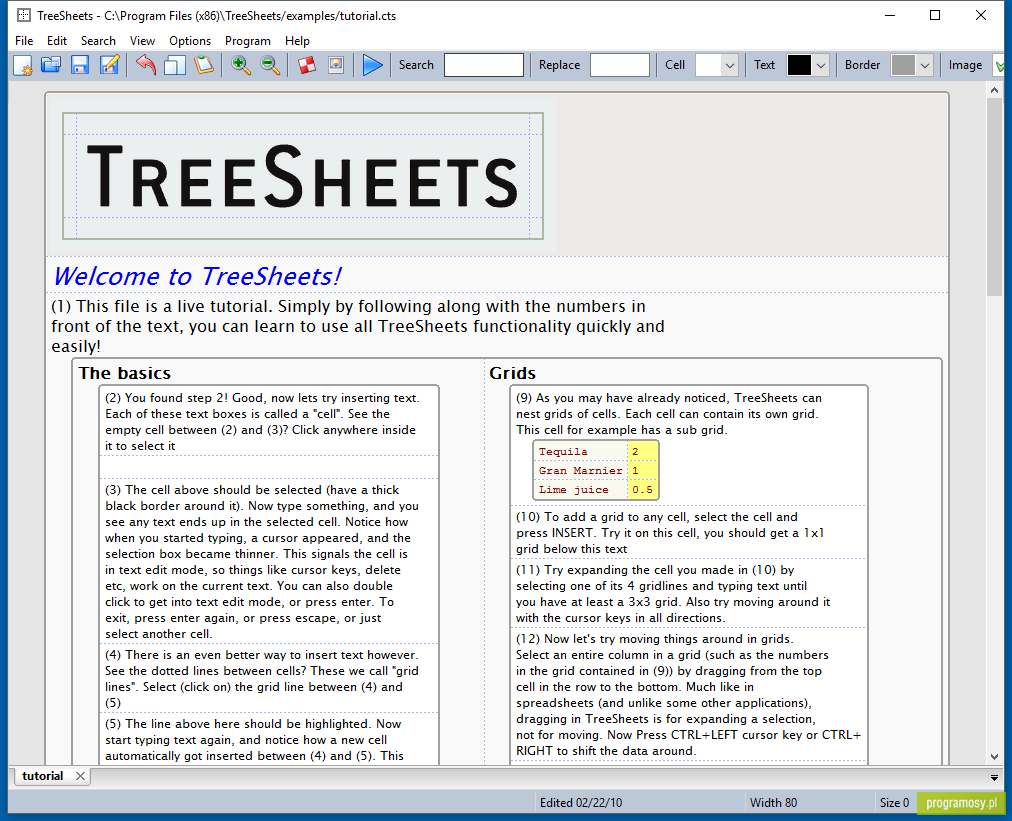This screenshot has width=1012, height=821.
Task: Click the vertical scrollbar down arrow
Action: coord(995,756)
